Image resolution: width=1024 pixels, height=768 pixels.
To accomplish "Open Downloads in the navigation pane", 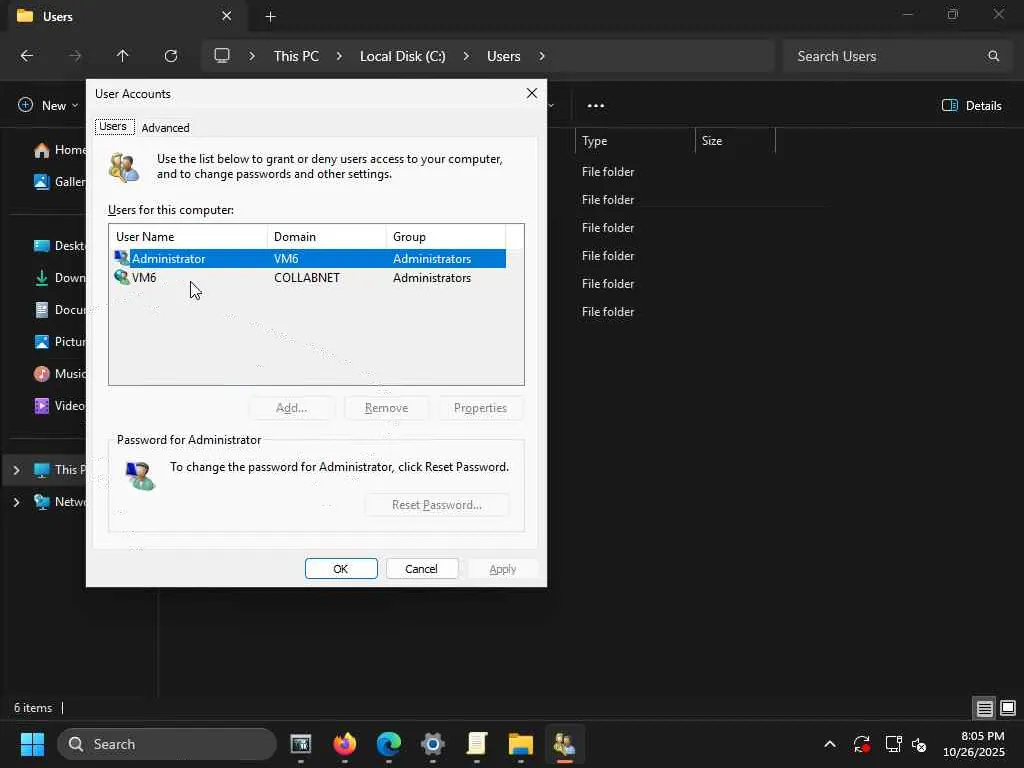I will [59, 278].
